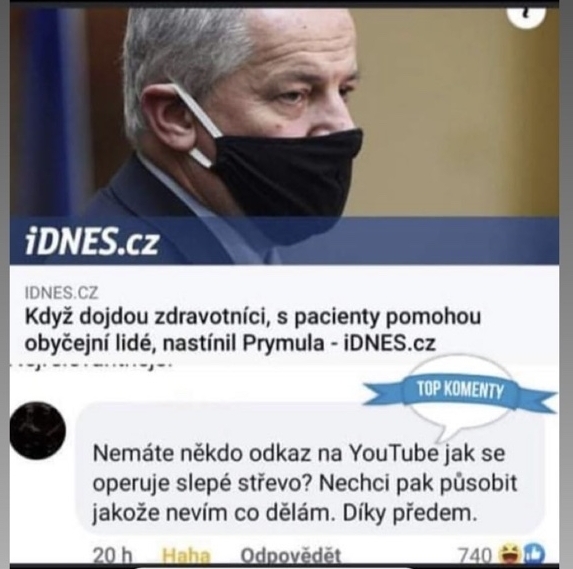Click Odpovědět to reply to comment
573x569 pixels.
(x=291, y=556)
